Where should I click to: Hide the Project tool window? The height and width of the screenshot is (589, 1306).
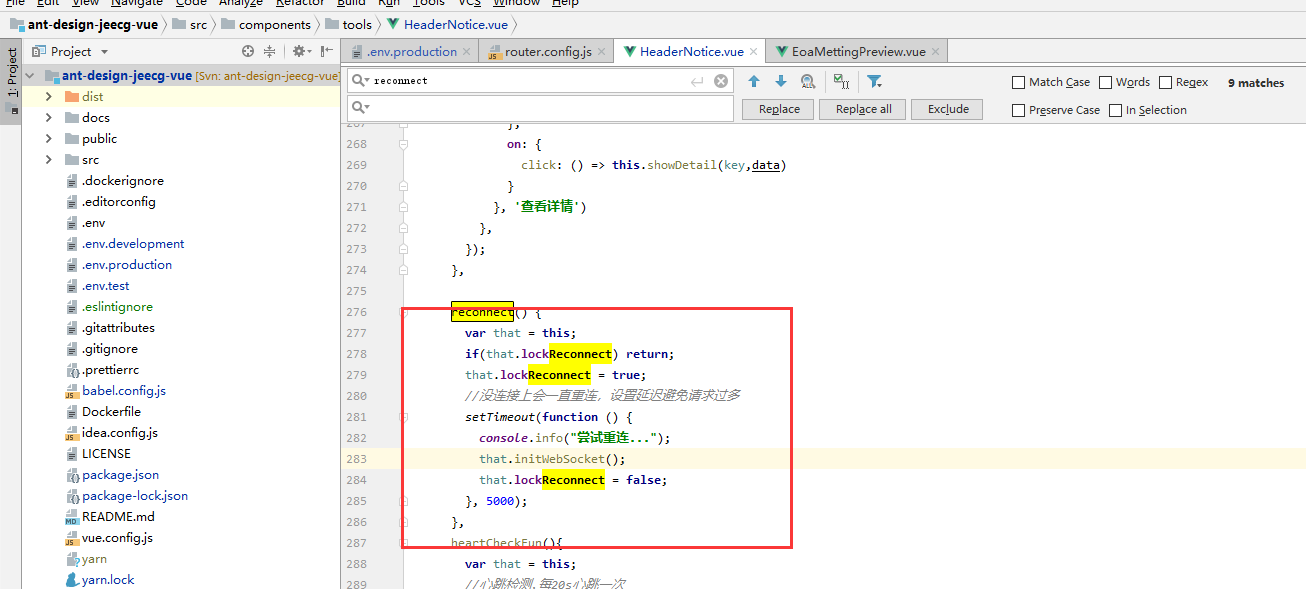pos(326,51)
